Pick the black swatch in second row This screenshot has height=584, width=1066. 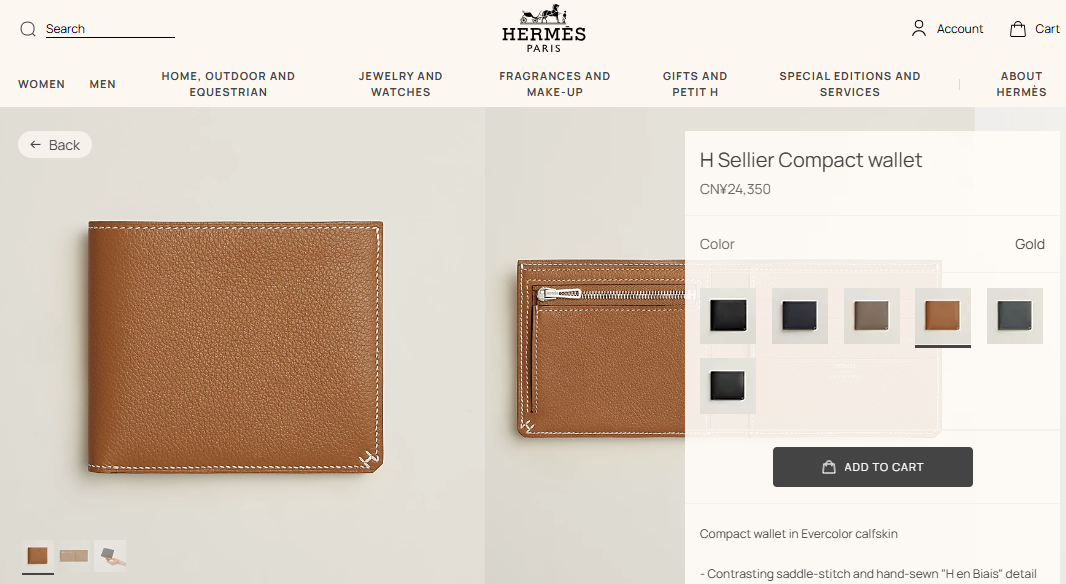point(728,386)
